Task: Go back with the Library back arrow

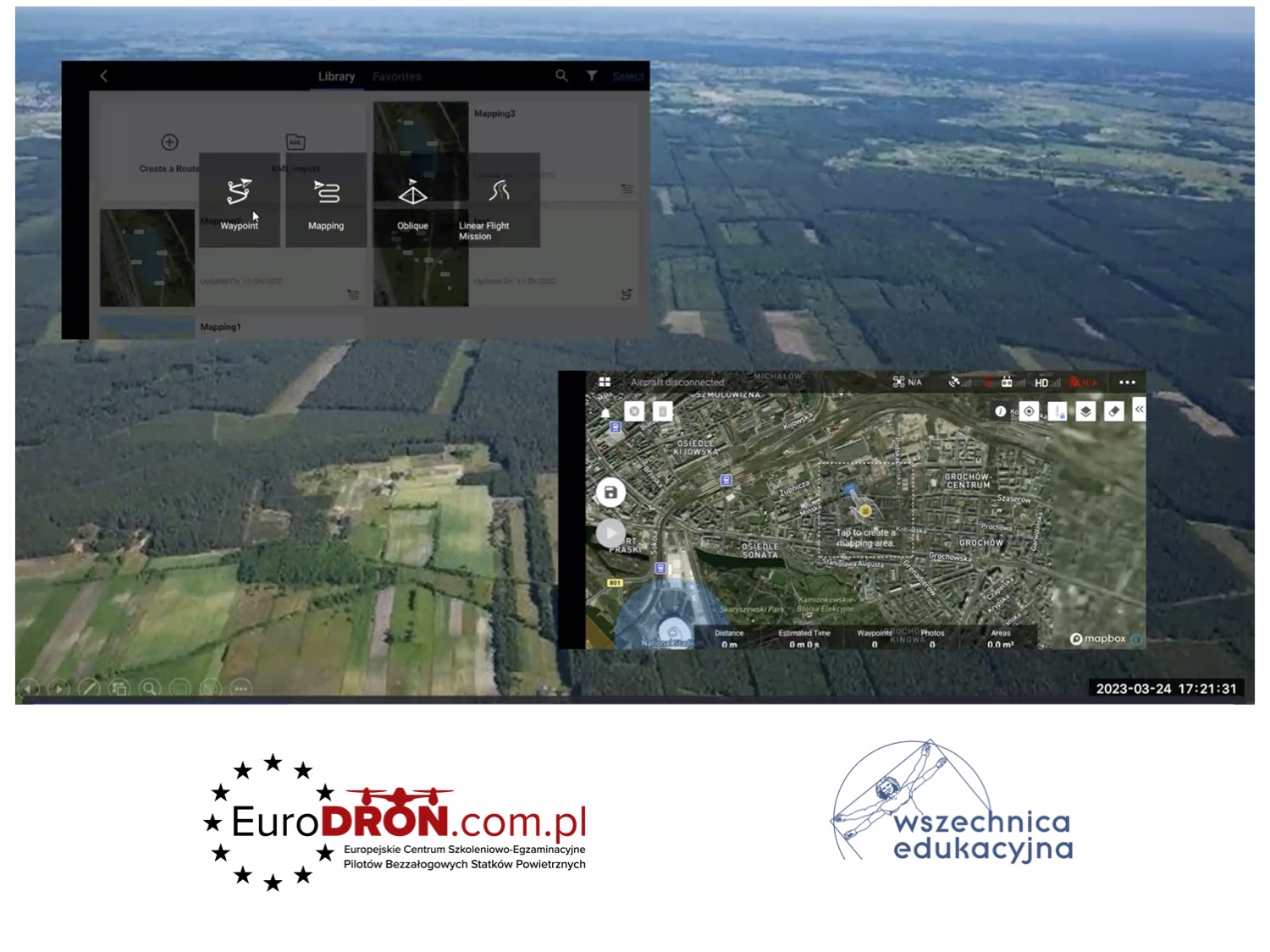Action: [x=104, y=76]
